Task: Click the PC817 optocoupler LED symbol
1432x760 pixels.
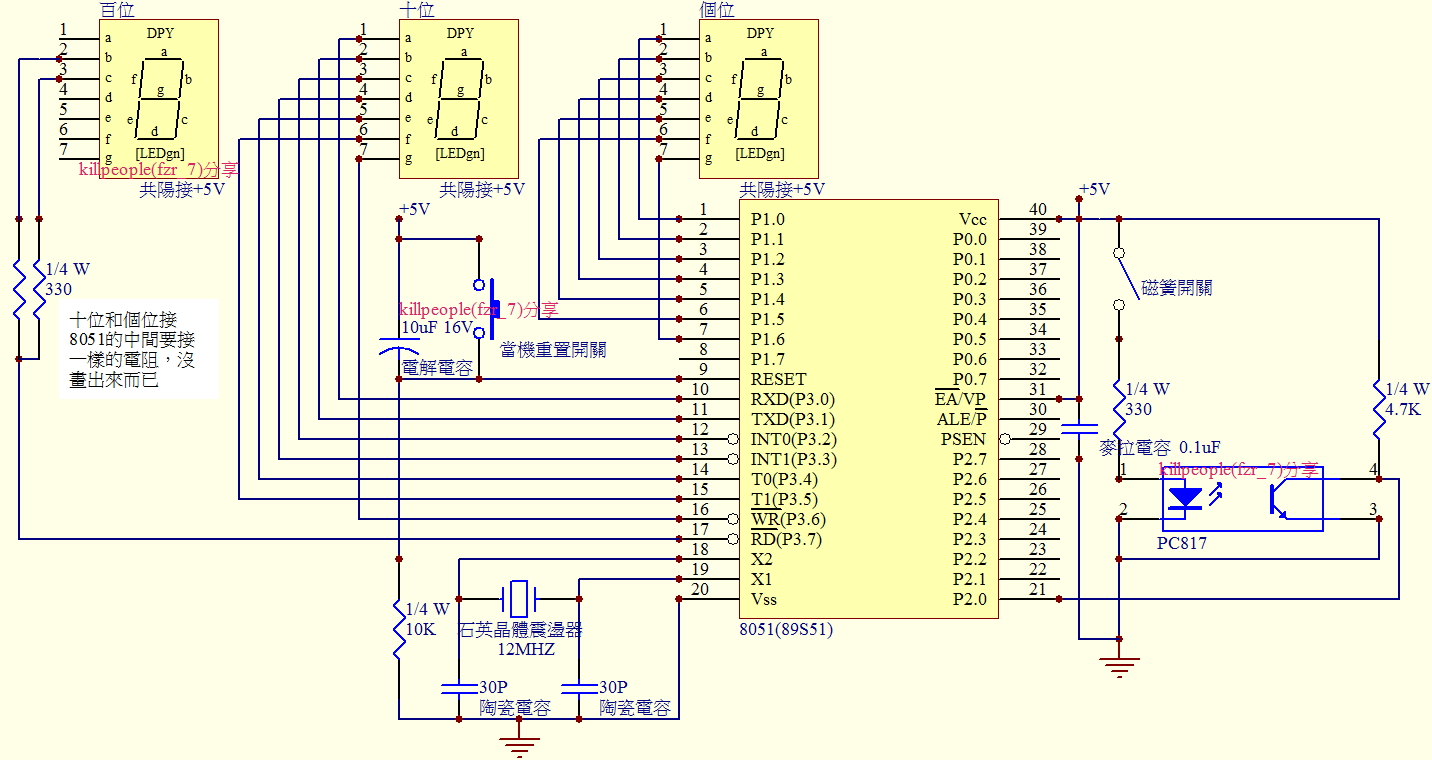Action: tap(1186, 497)
